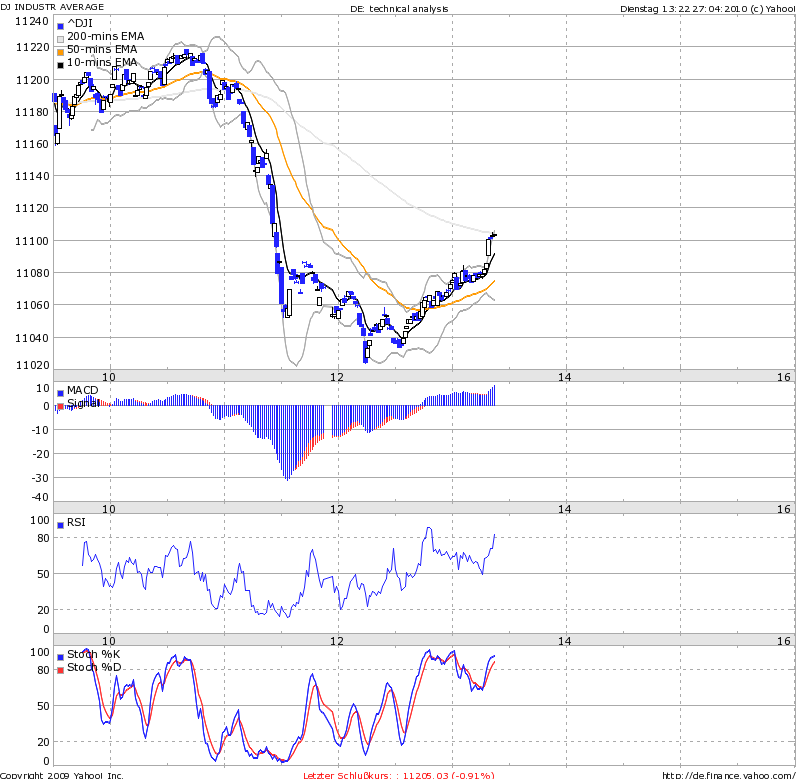The image size is (800, 779).
Task: Click the blue MACD legend swatch
Action: pyautogui.click(x=60, y=393)
